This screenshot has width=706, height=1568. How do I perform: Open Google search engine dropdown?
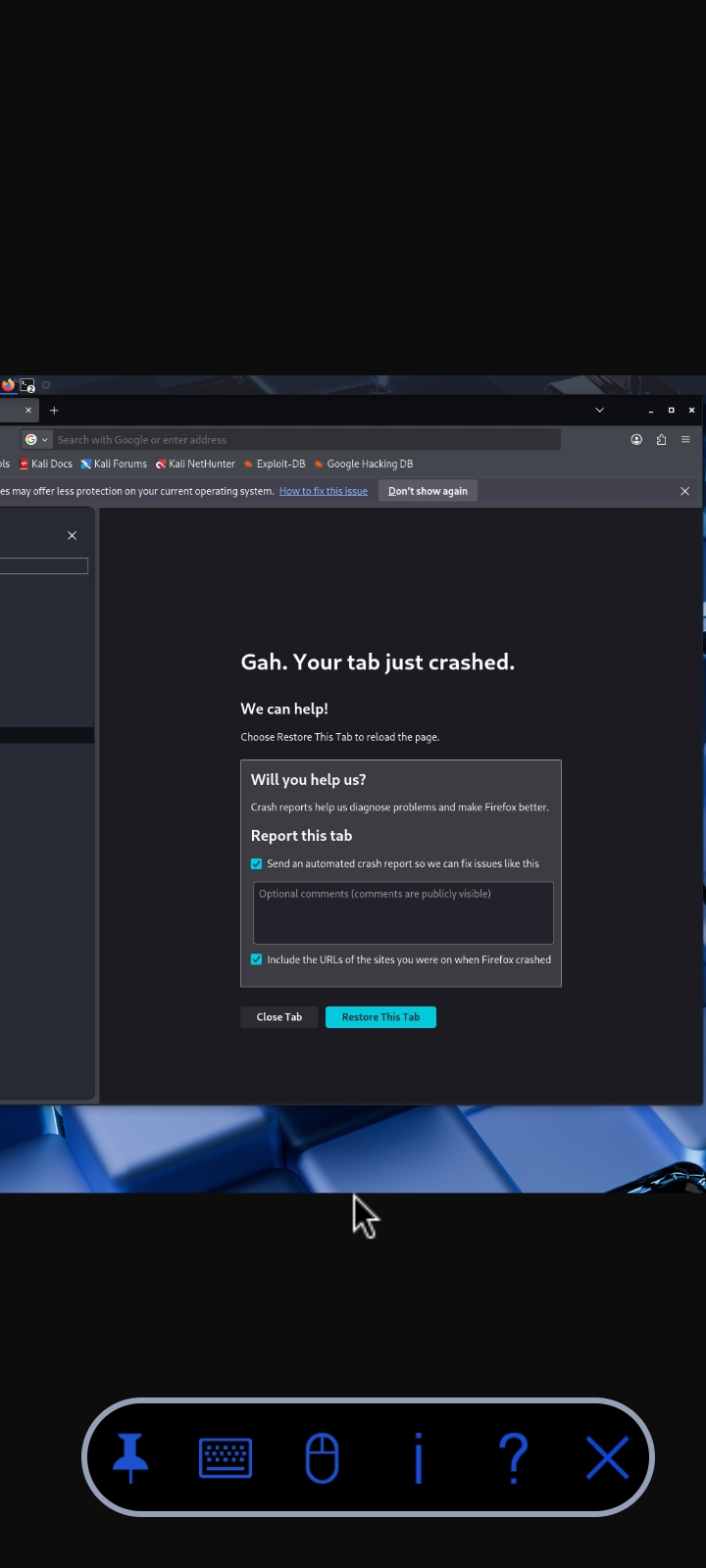(x=36, y=440)
